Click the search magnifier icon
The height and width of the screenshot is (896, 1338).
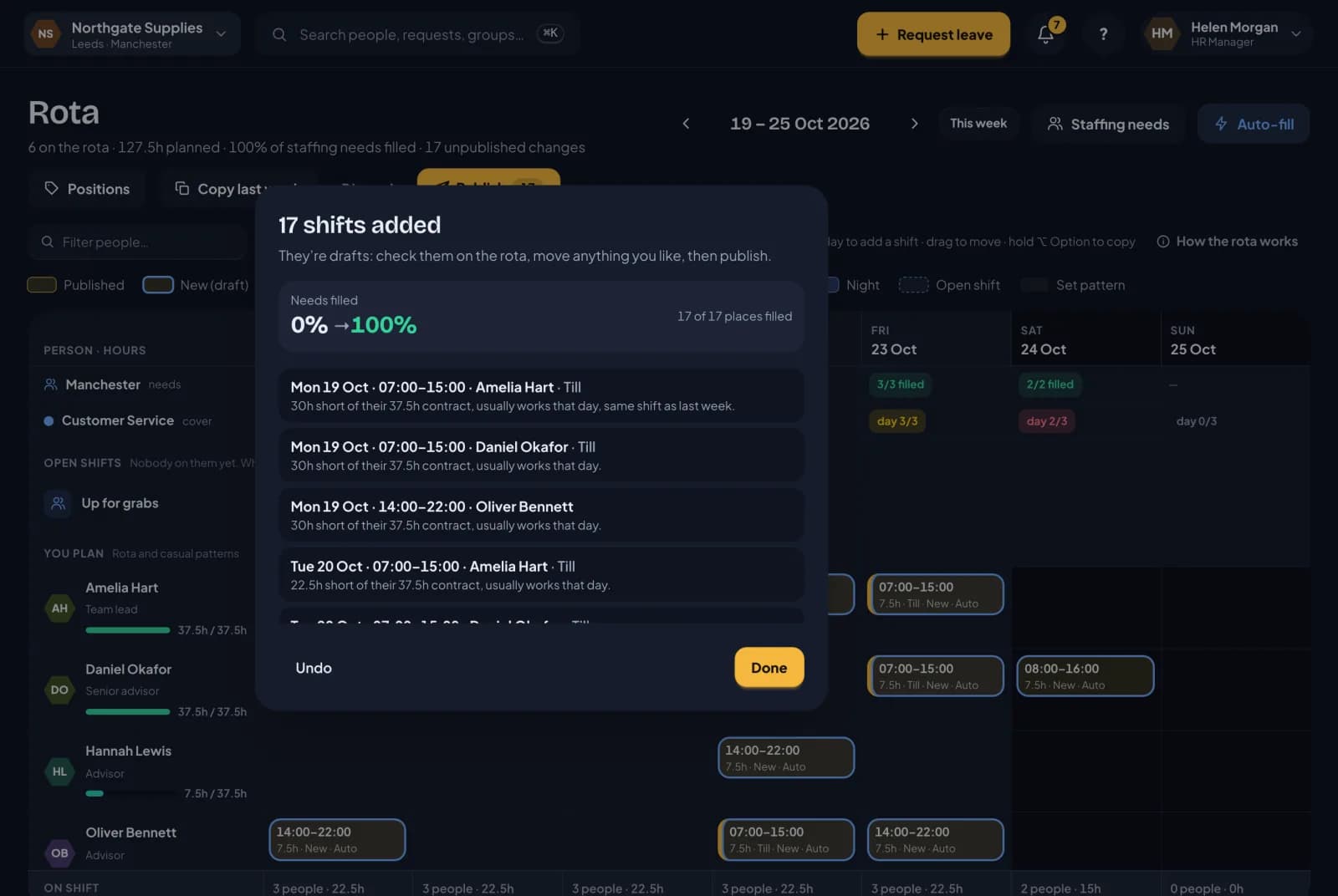click(279, 34)
